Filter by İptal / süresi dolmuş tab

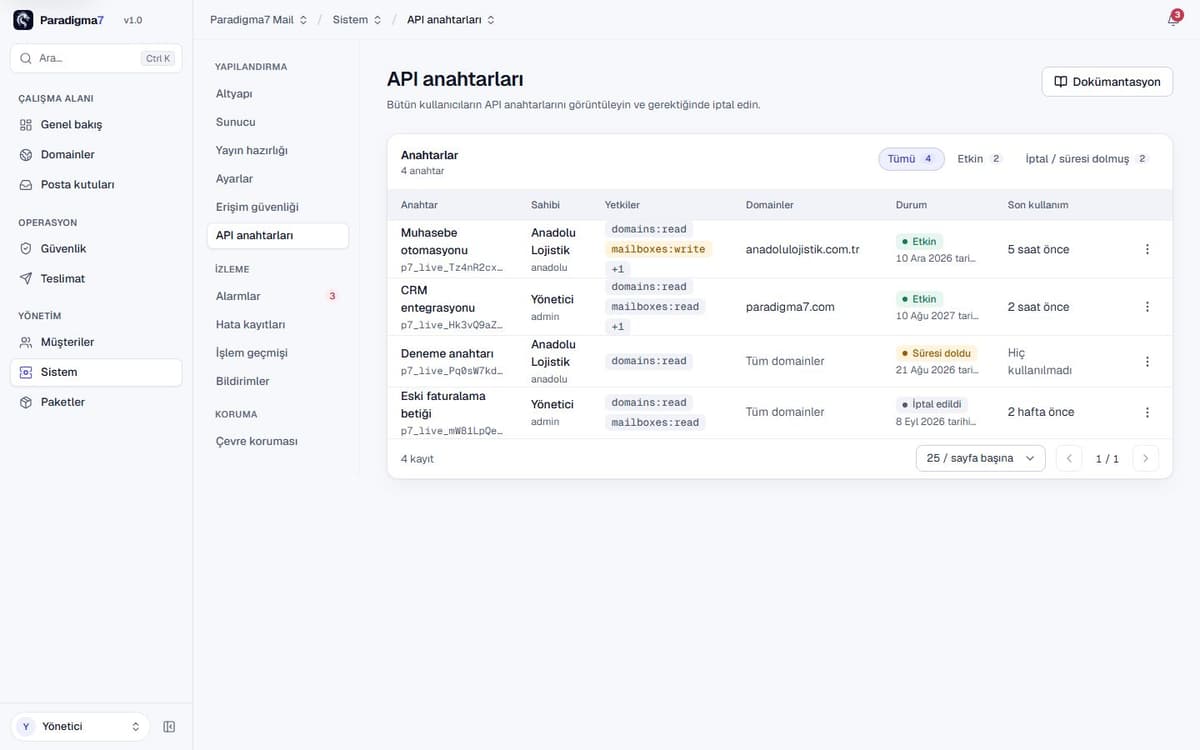[x=1087, y=159]
